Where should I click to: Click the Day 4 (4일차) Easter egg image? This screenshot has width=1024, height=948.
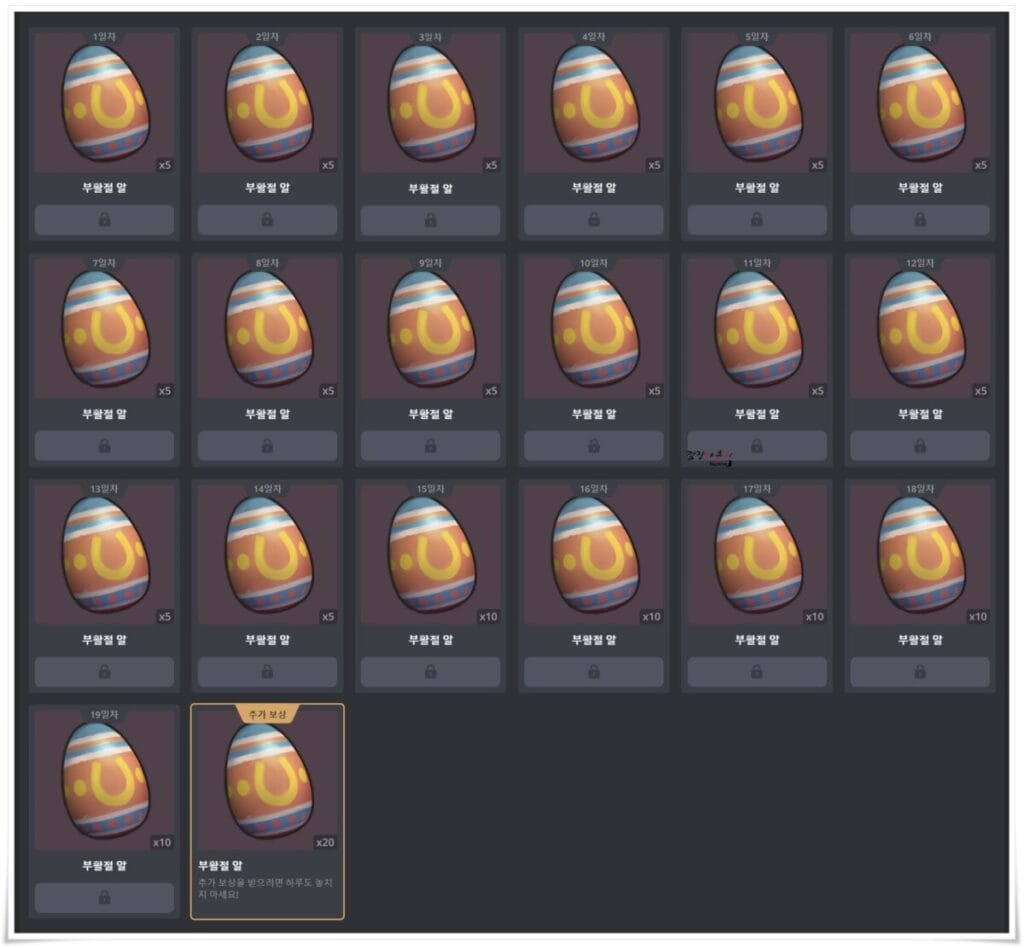tap(594, 103)
